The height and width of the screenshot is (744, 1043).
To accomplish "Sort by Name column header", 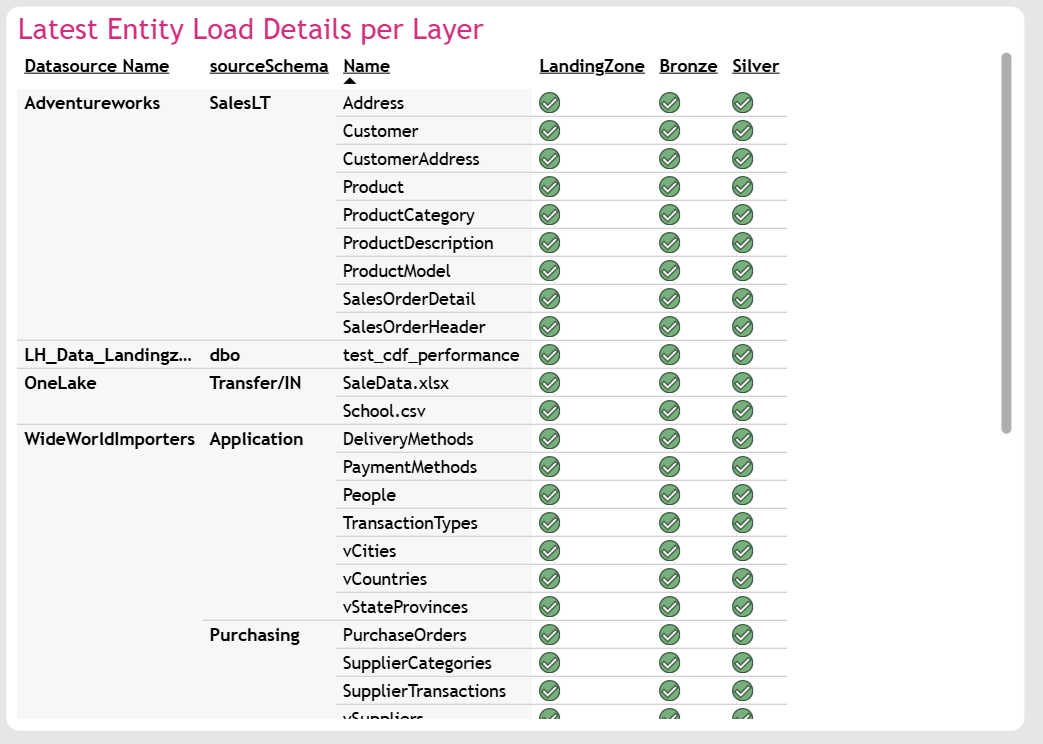I will tap(367, 66).
